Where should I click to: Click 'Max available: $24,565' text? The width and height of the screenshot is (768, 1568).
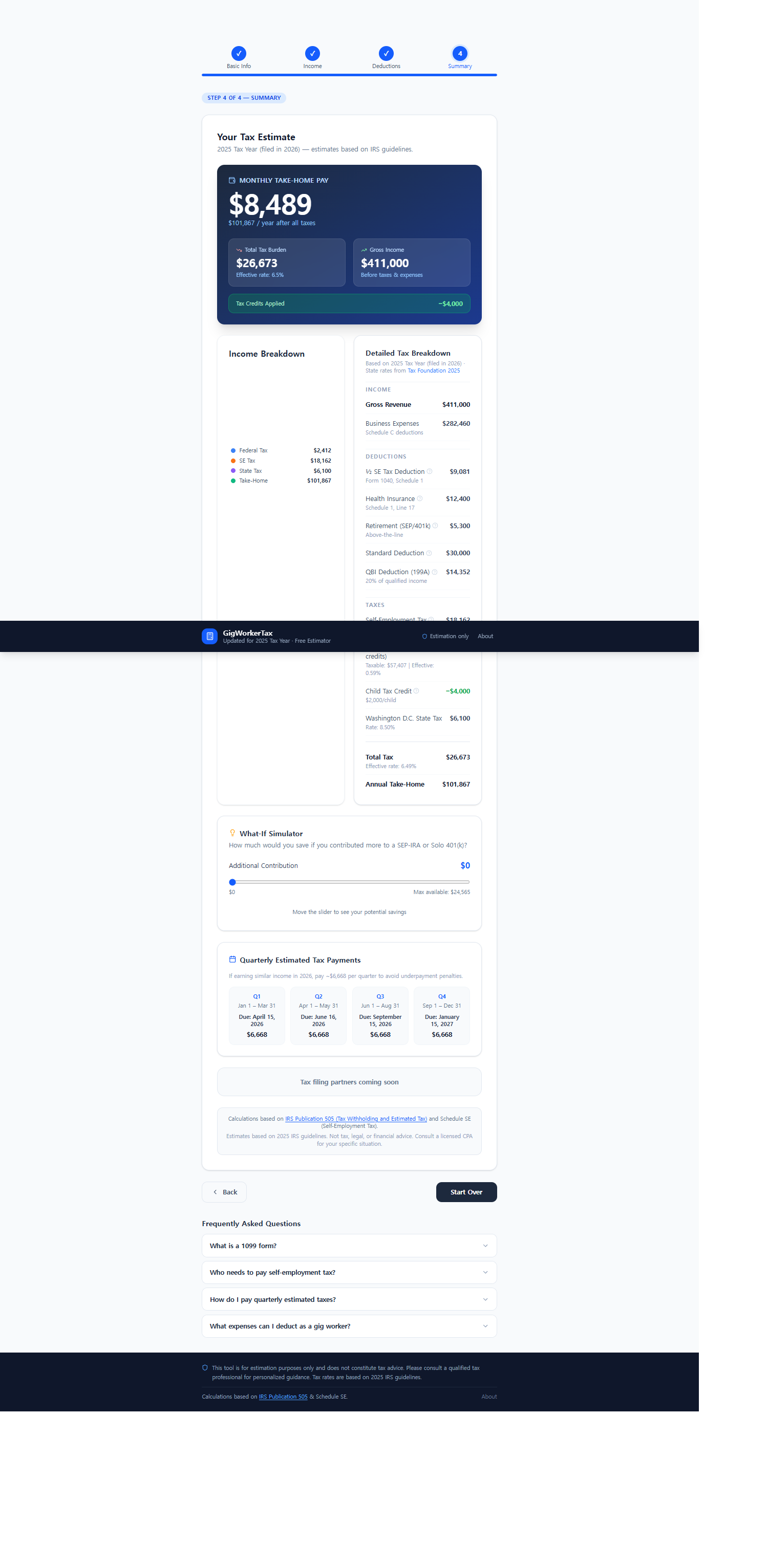(x=441, y=892)
